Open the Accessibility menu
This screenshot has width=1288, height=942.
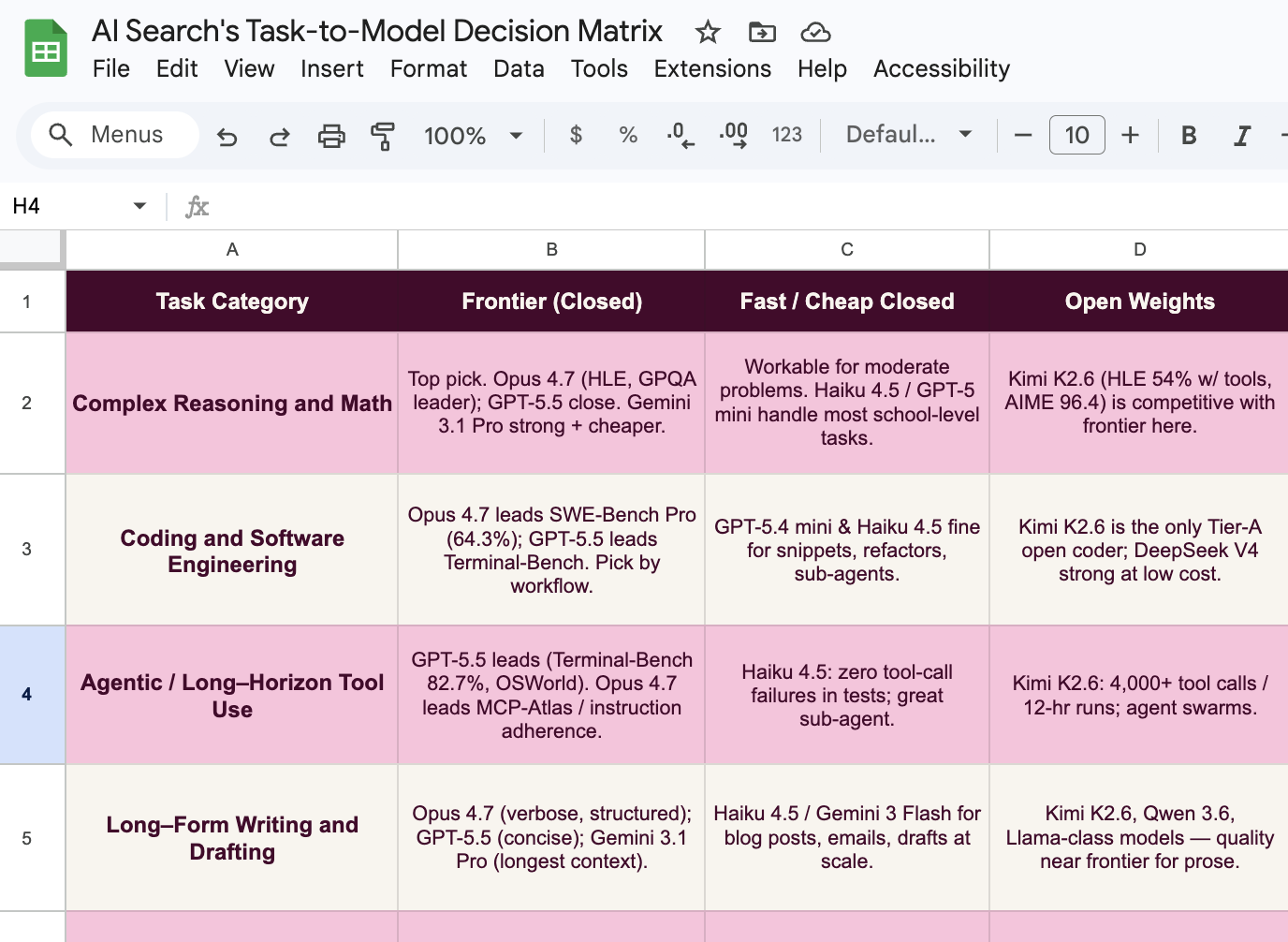pos(942,68)
